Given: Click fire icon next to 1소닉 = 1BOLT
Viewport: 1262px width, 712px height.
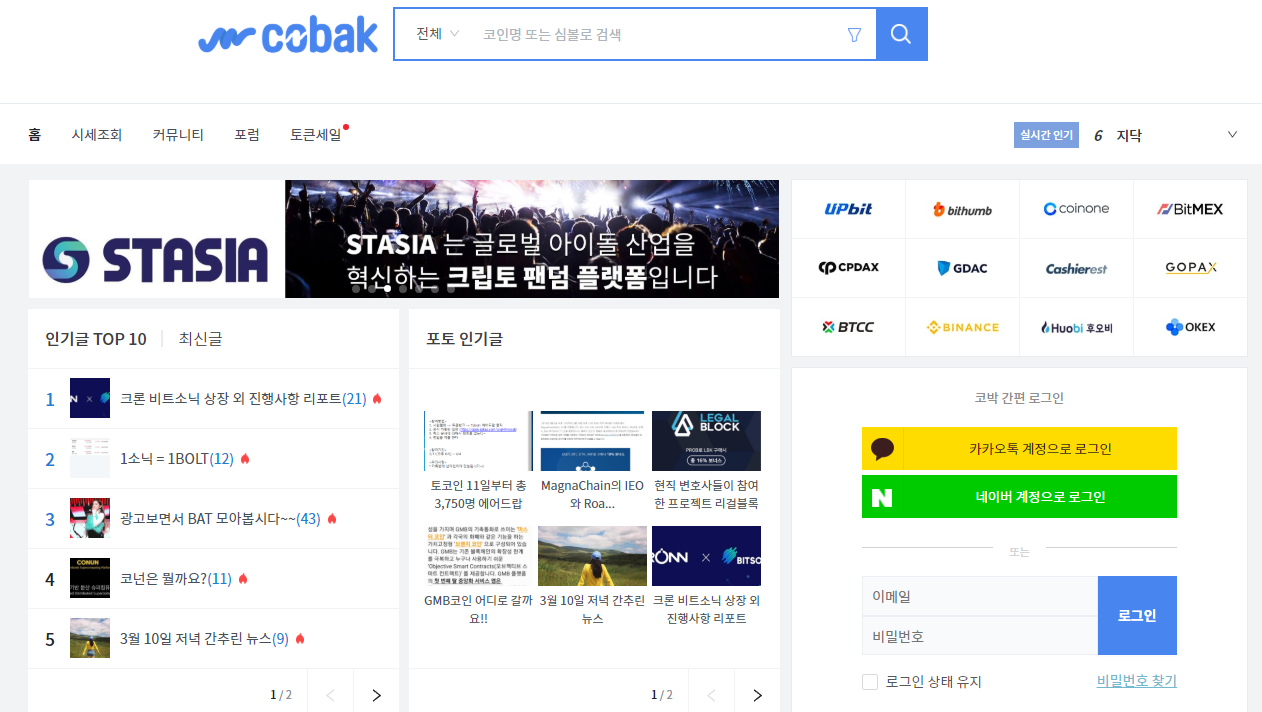Looking at the screenshot, I should (245, 459).
